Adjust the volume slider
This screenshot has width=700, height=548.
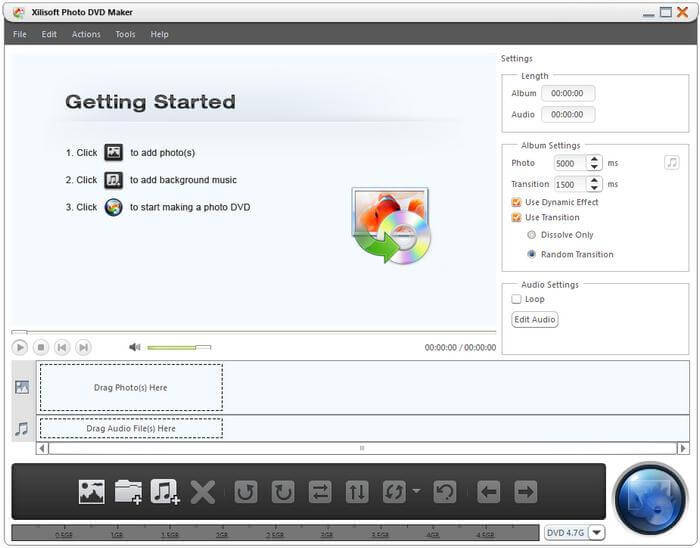pyautogui.click(x=179, y=347)
